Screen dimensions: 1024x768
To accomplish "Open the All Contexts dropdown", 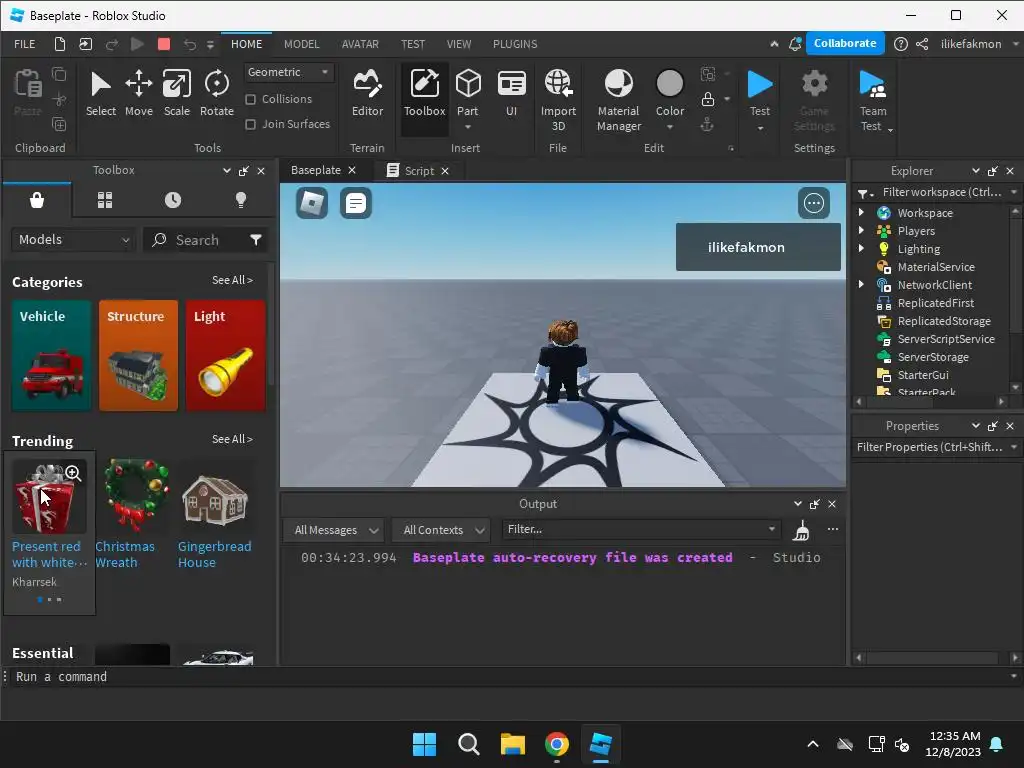I will [443, 530].
